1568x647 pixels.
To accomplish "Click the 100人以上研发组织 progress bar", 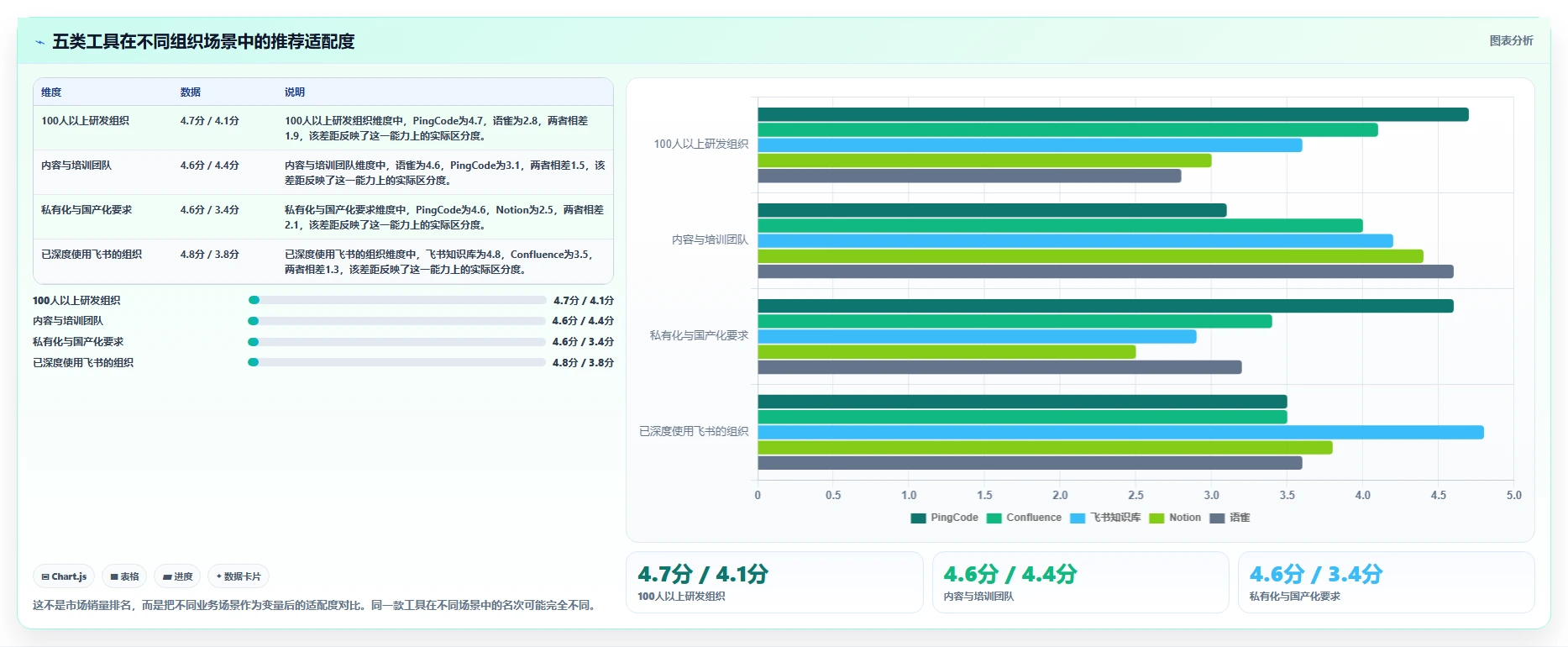I will (396, 300).
